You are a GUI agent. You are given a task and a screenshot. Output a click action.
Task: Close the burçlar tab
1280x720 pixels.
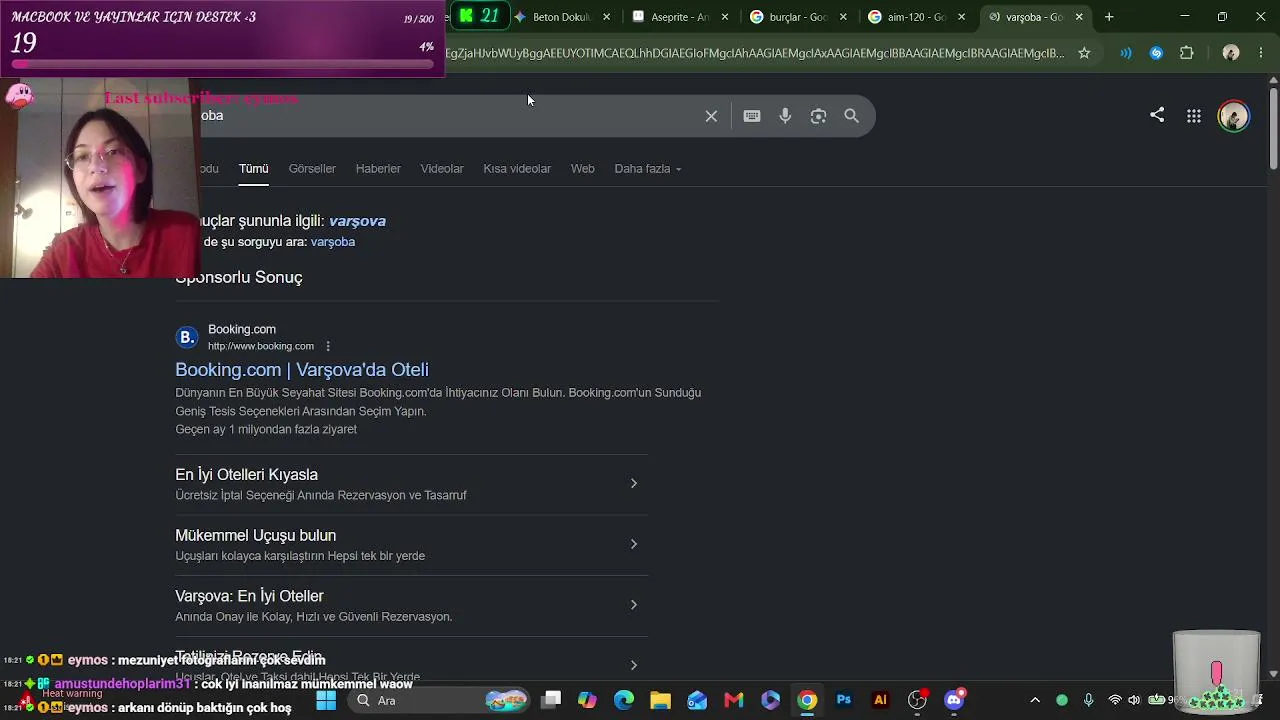tap(843, 17)
